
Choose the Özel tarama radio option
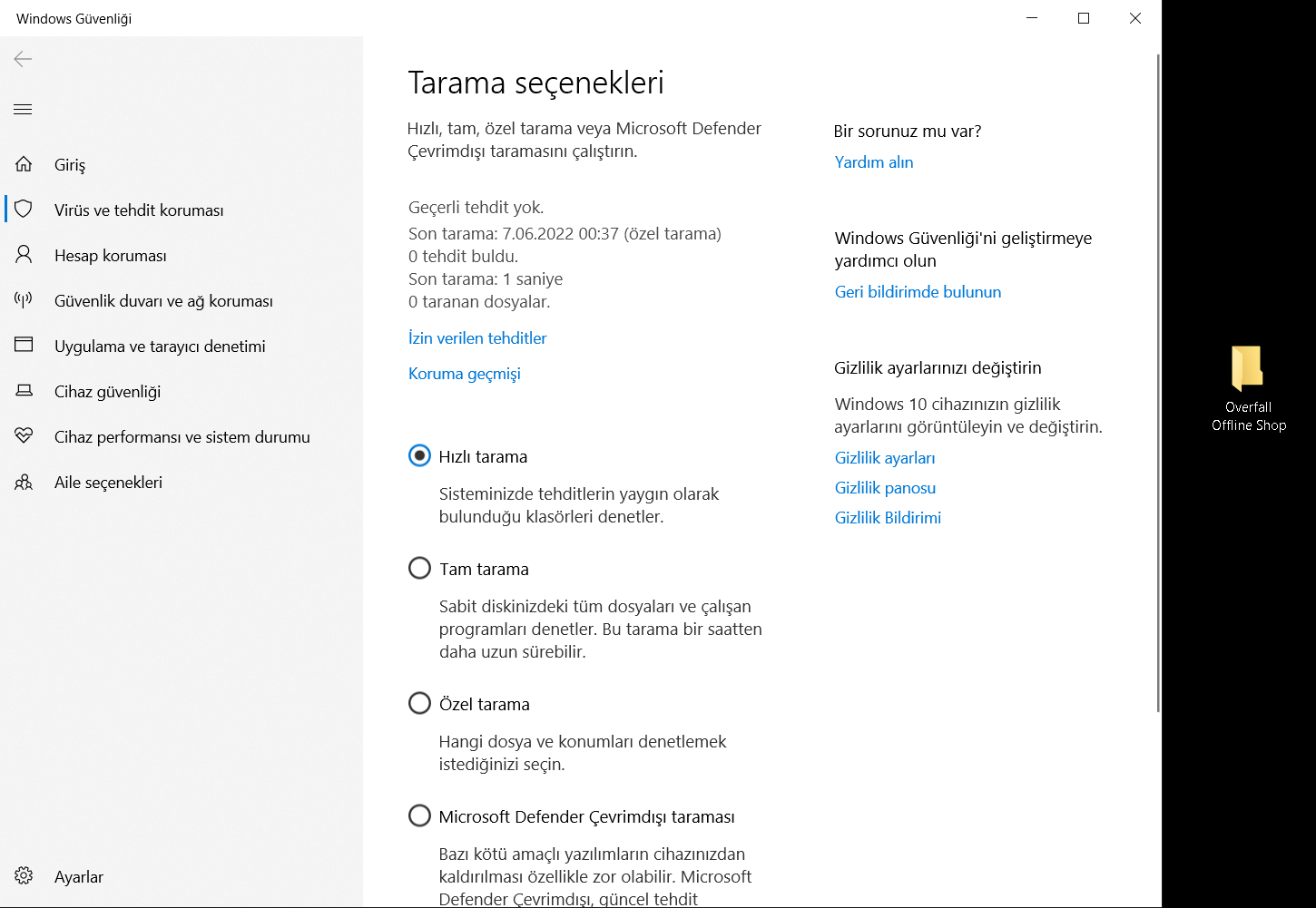[419, 704]
